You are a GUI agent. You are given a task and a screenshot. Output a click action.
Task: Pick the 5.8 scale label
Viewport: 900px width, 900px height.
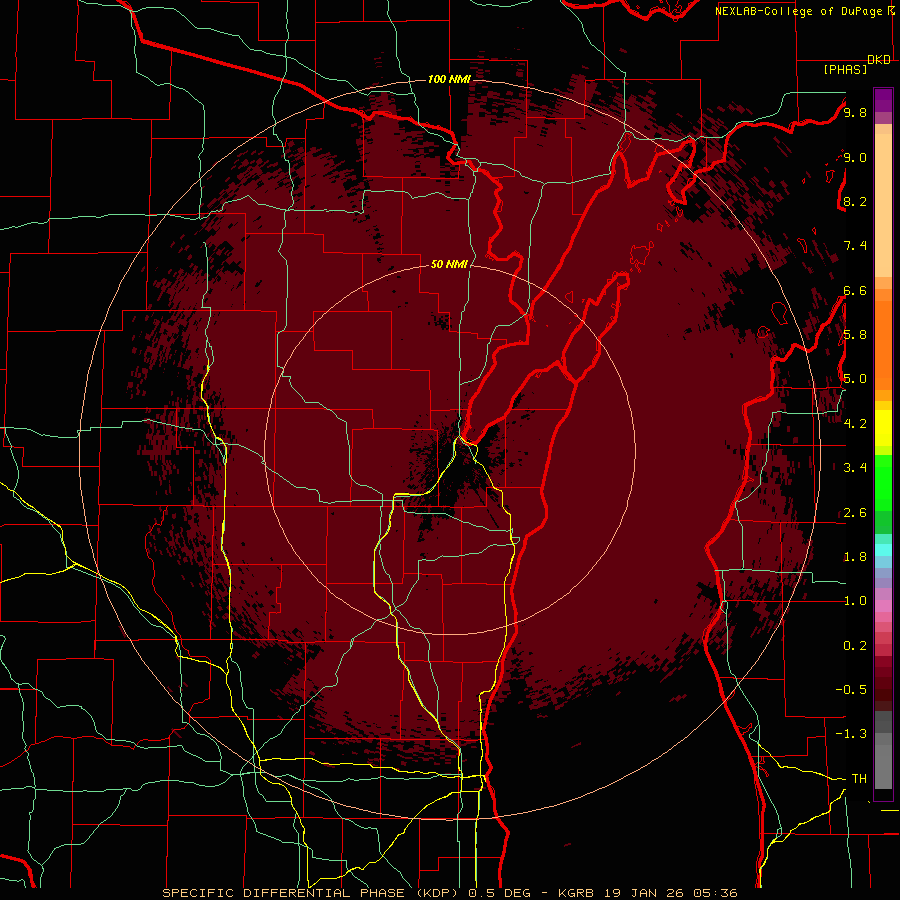[x=855, y=335]
